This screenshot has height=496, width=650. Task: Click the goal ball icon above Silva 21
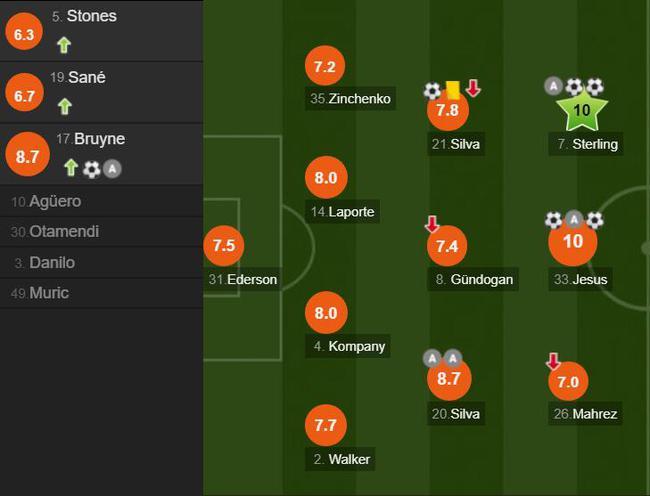432,91
